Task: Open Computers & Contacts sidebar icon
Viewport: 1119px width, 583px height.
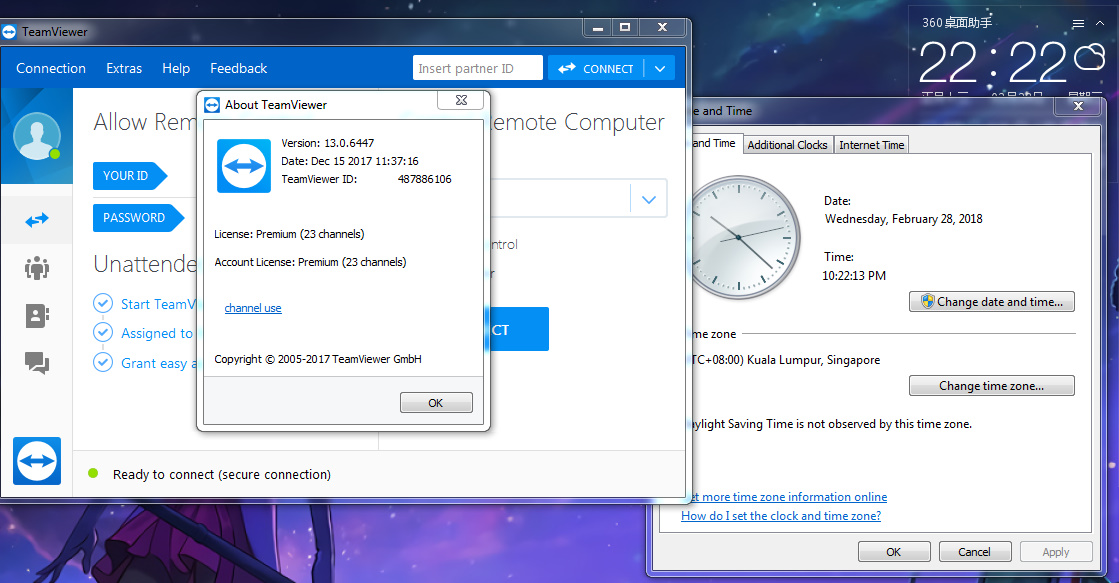Action: [x=36, y=315]
